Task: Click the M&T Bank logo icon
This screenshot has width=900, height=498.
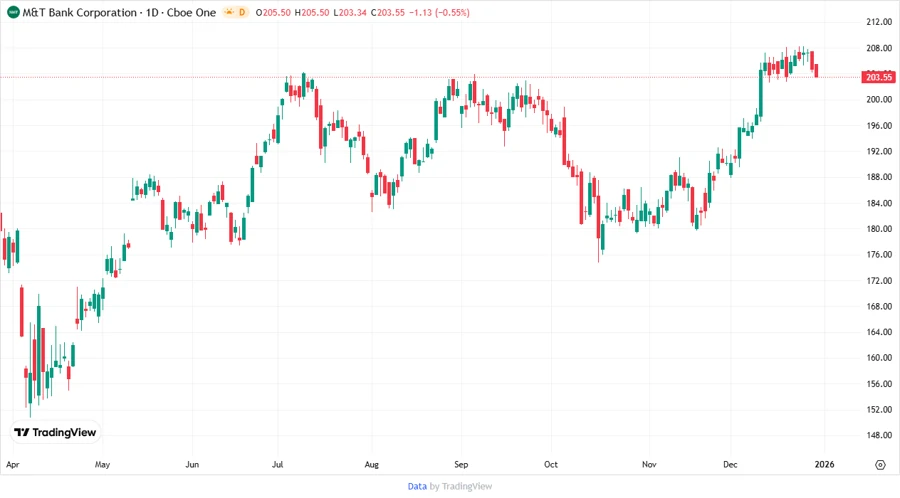Action: (x=13, y=12)
